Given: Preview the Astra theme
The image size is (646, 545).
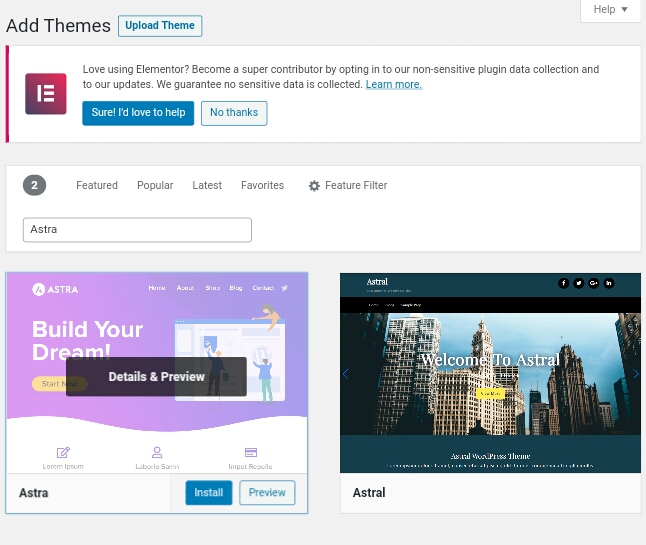Looking at the screenshot, I should 267,493.
